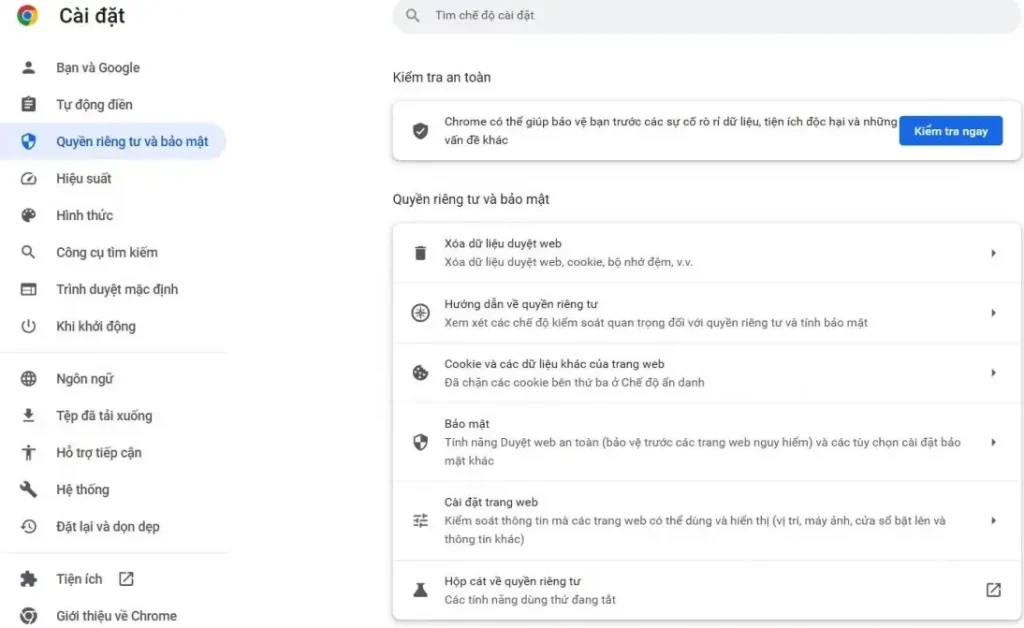Expand the Cookie và các dữ liệu khác arrow
Viewport: 1024px width, 628px height.
993,373
